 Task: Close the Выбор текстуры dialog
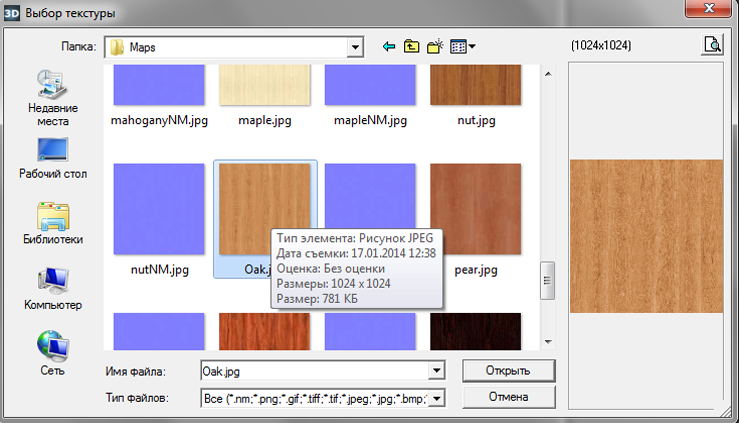[x=709, y=8]
